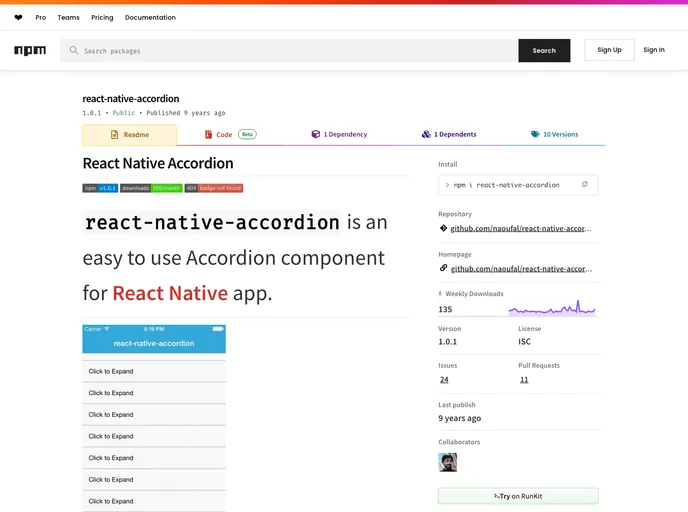Viewport: 688px width, 512px height.
Task: Click the downloads 365/month badge
Action: (x=151, y=188)
